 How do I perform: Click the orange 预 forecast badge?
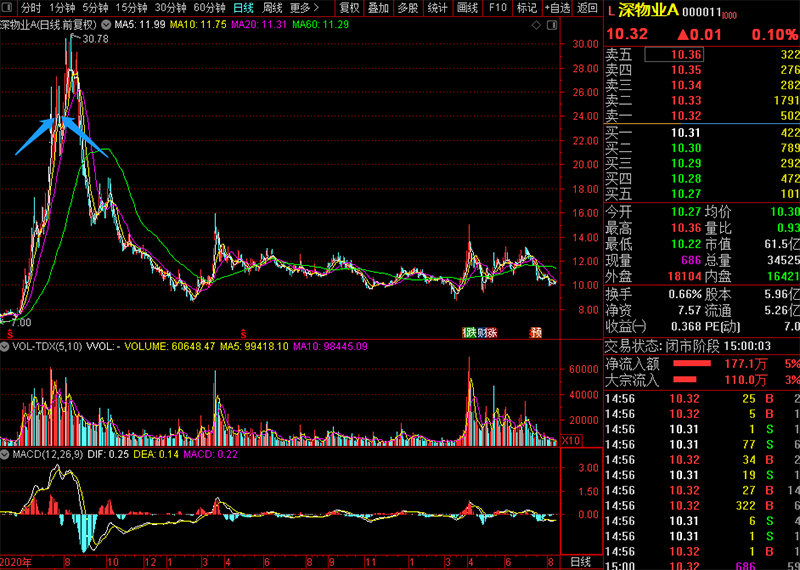[x=536, y=334]
